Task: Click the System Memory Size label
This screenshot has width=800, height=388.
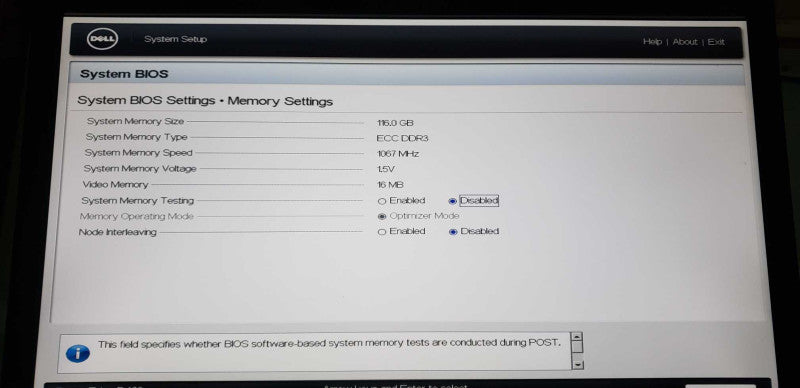Action: 135,121
